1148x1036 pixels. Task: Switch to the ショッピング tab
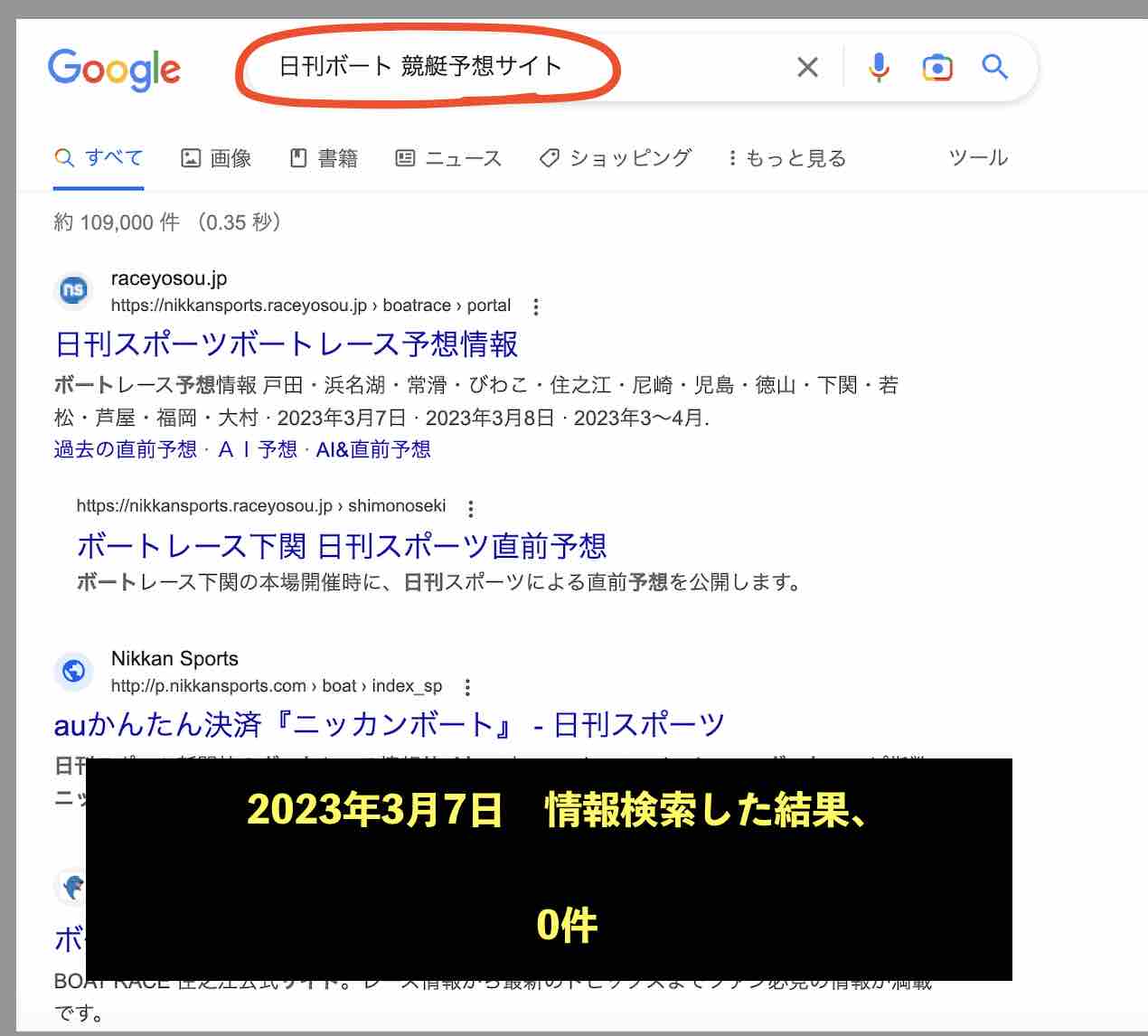(616, 157)
